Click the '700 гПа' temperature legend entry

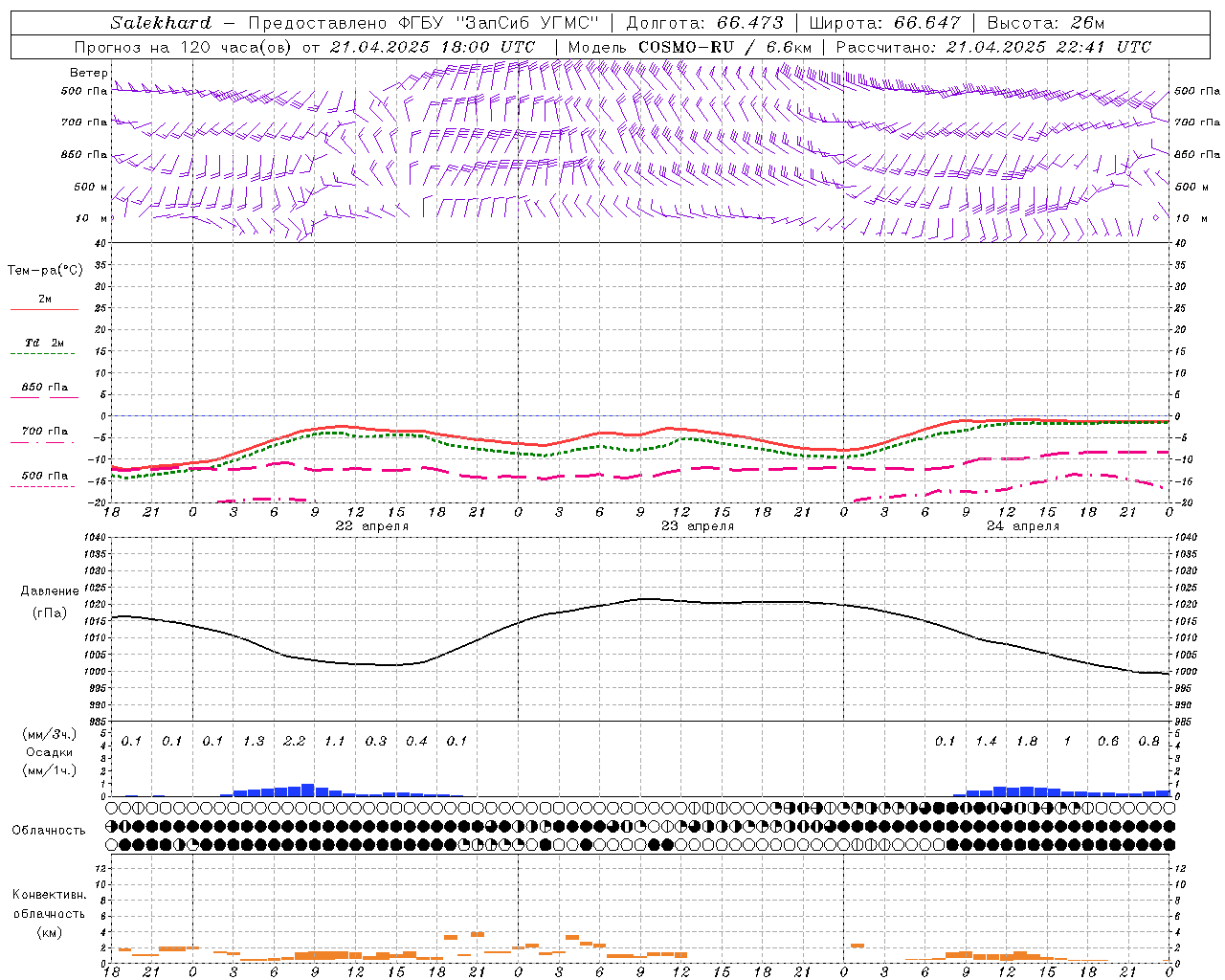pos(45,432)
